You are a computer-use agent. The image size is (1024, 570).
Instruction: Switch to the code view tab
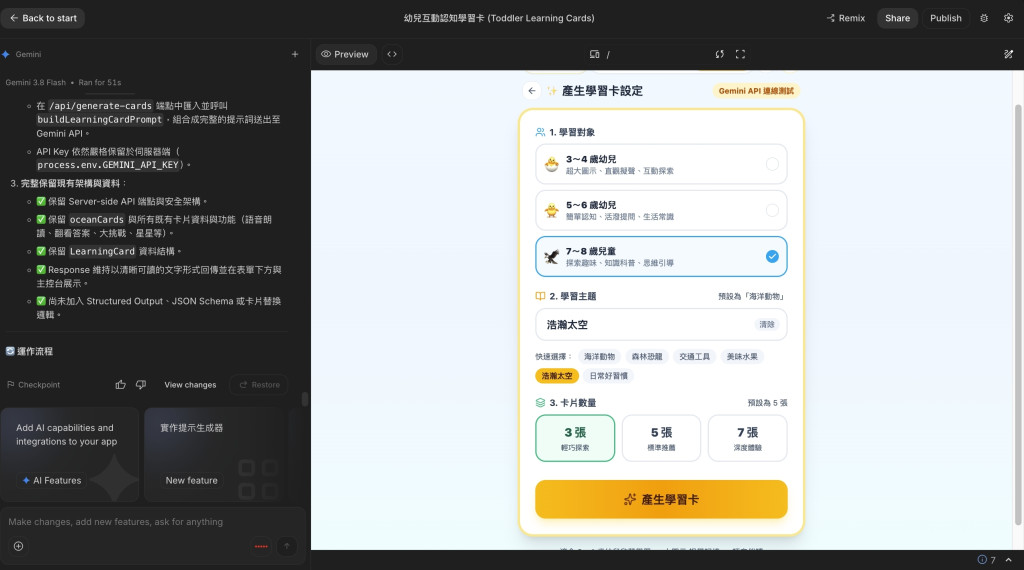(392, 54)
